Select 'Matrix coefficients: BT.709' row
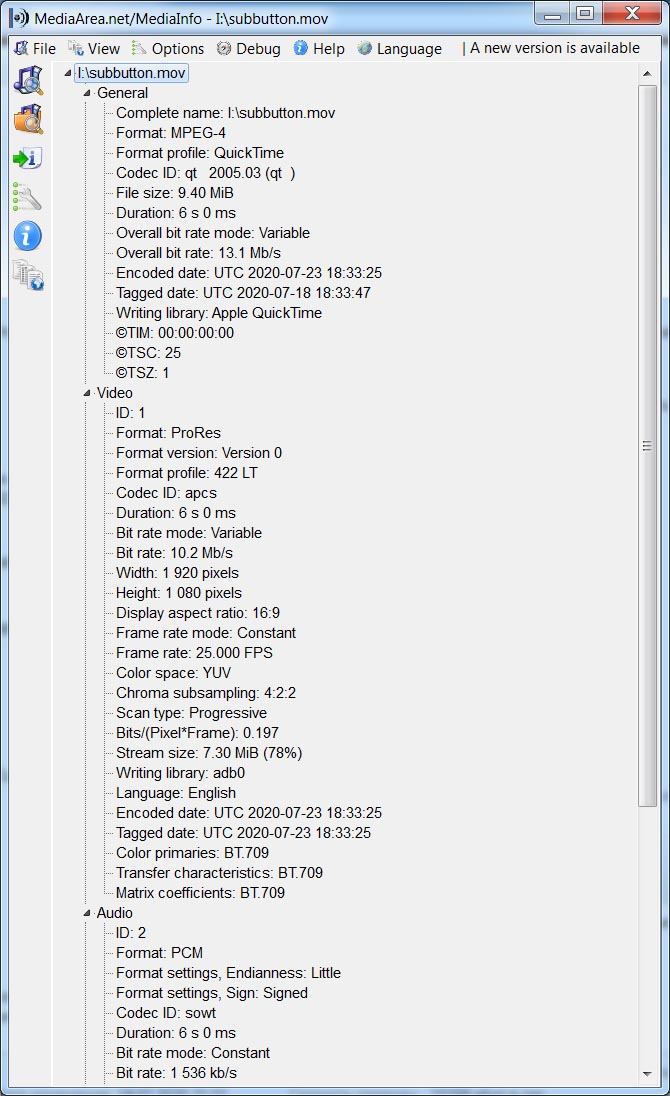Screen dimensions: 670x1096 tap(201, 893)
